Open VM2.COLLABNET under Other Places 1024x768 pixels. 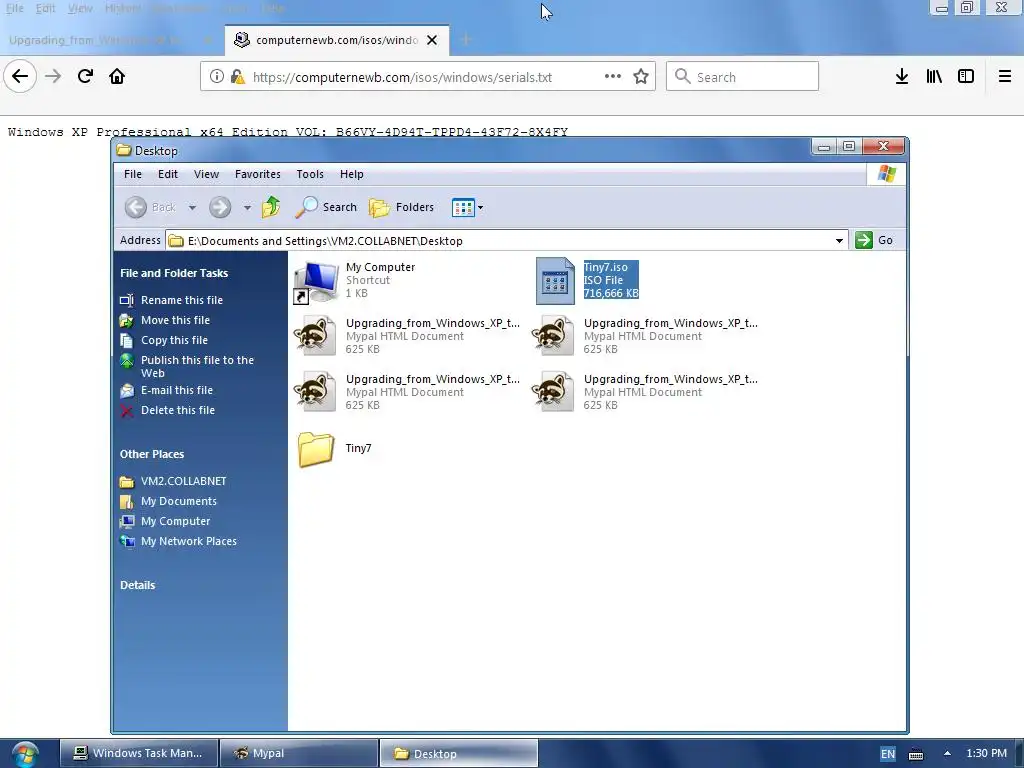click(173, 481)
